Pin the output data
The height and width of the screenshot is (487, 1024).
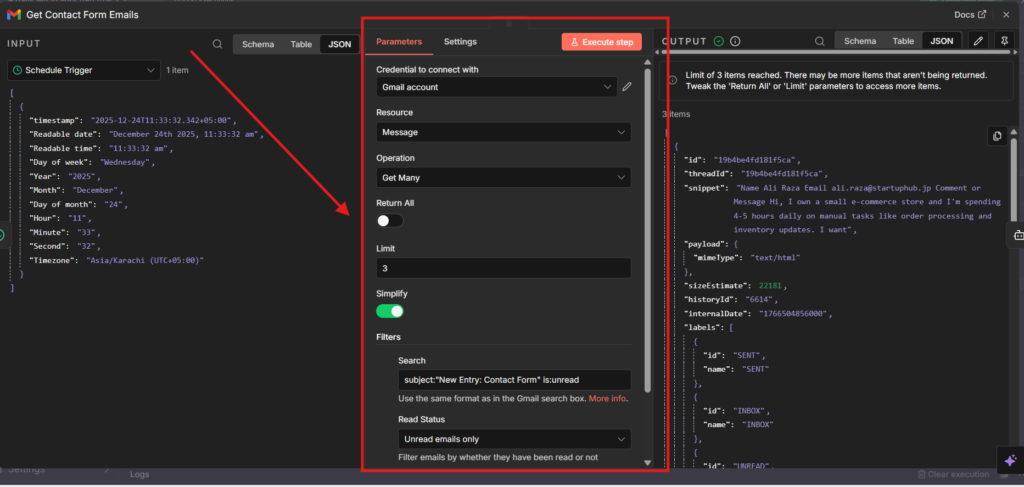[1004, 40]
